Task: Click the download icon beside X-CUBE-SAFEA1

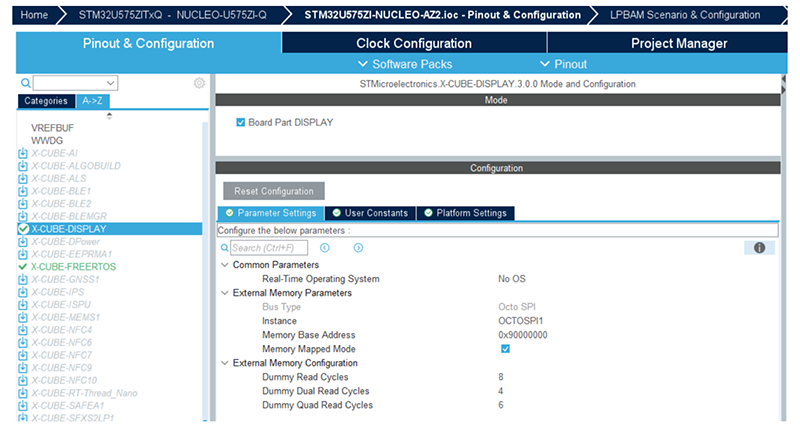Action: (x=22, y=406)
